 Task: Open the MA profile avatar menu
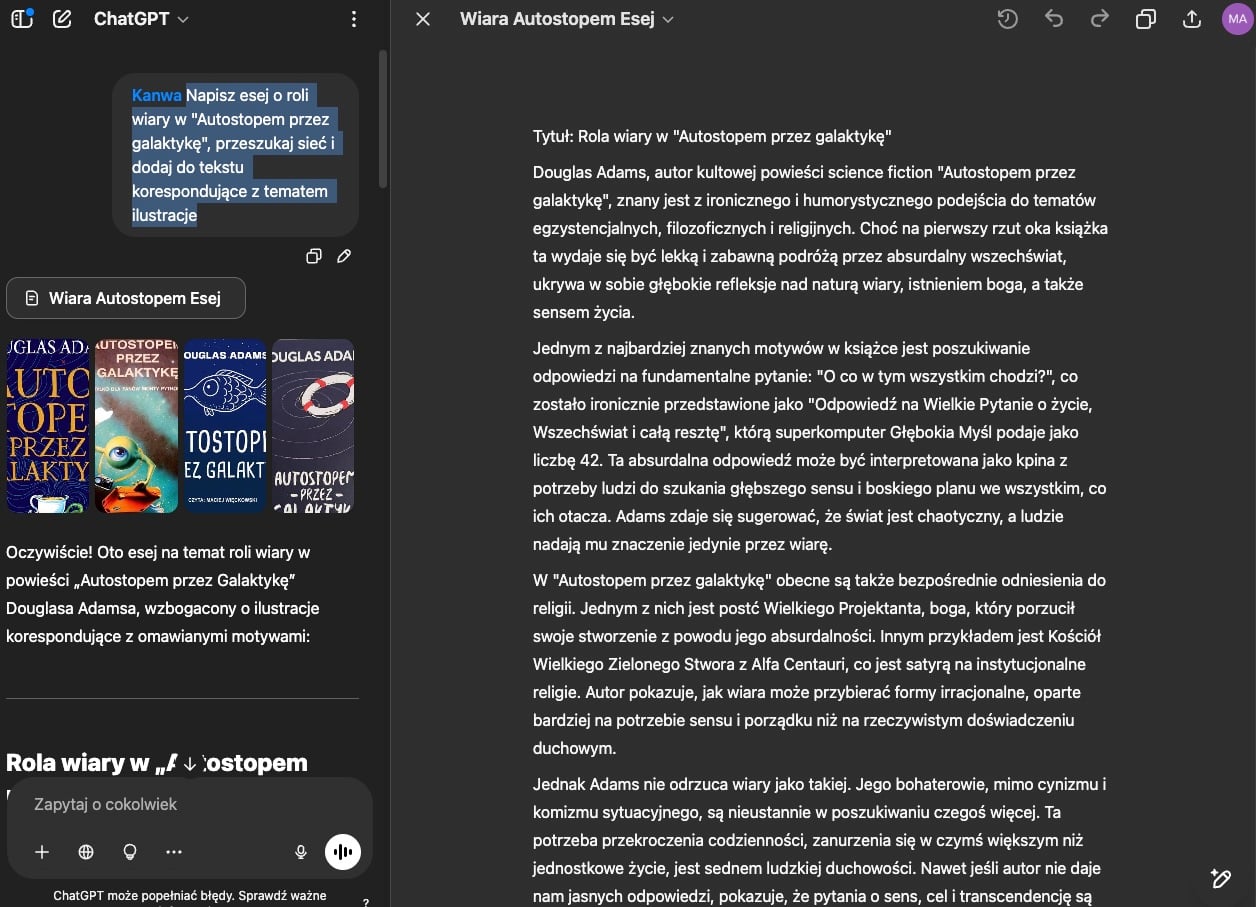point(1237,19)
